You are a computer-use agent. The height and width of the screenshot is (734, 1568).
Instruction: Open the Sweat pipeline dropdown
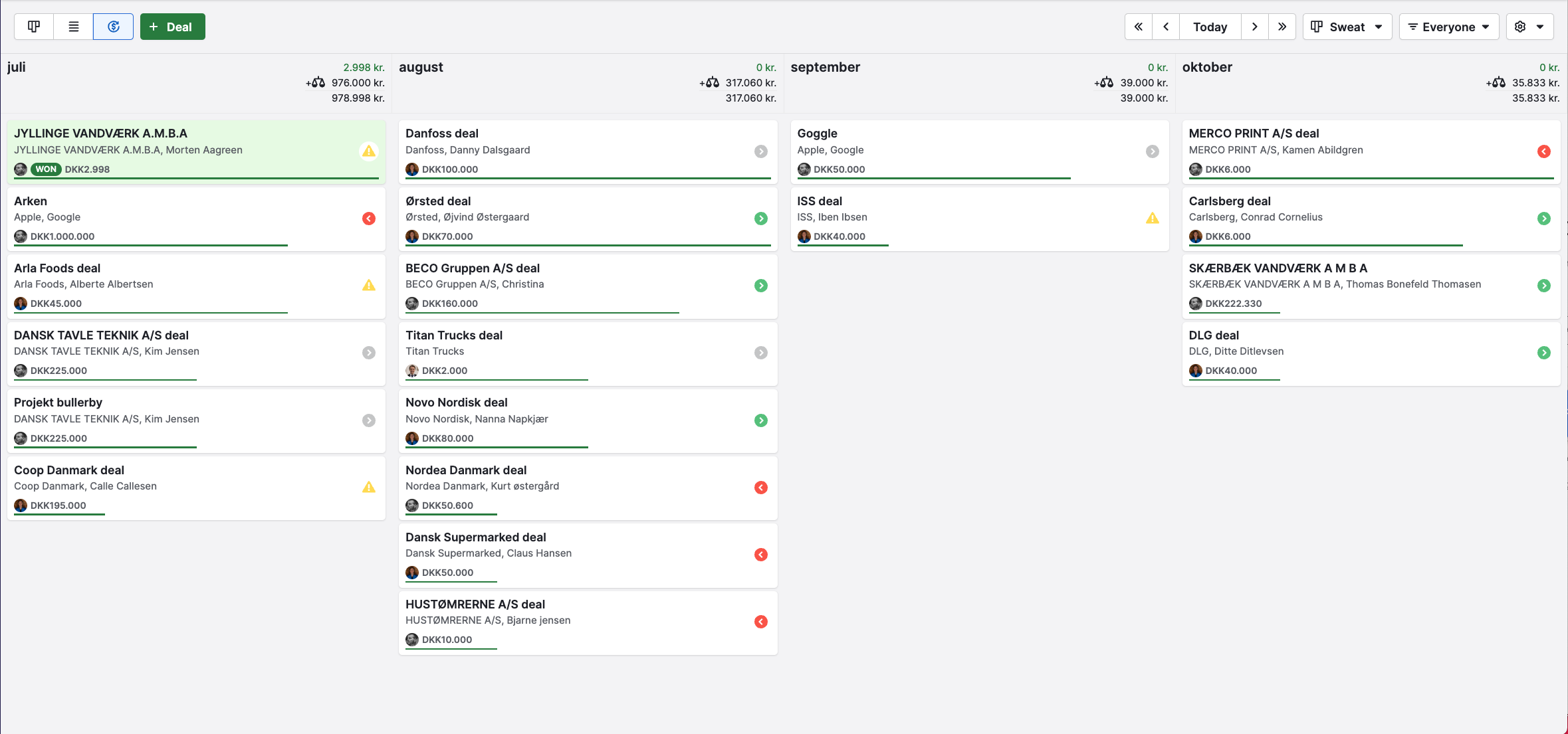(1347, 27)
